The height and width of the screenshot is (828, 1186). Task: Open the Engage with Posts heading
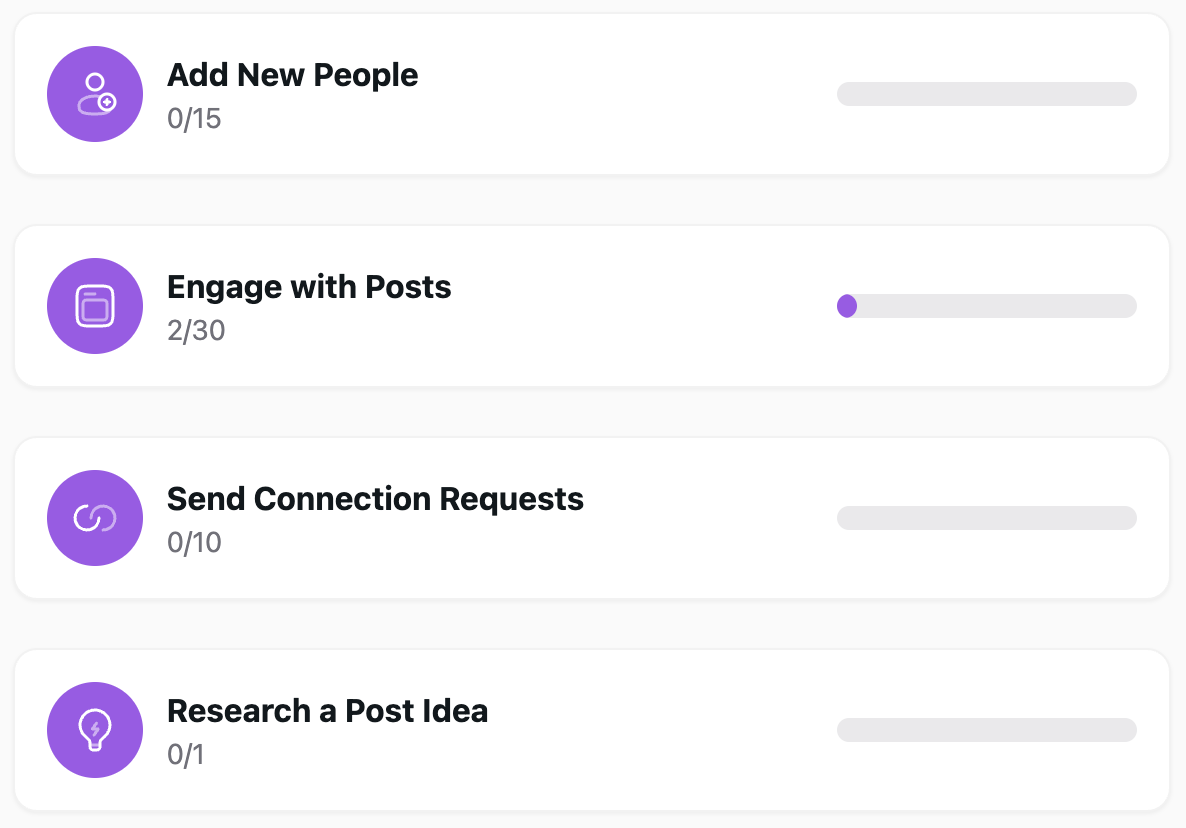click(x=309, y=287)
